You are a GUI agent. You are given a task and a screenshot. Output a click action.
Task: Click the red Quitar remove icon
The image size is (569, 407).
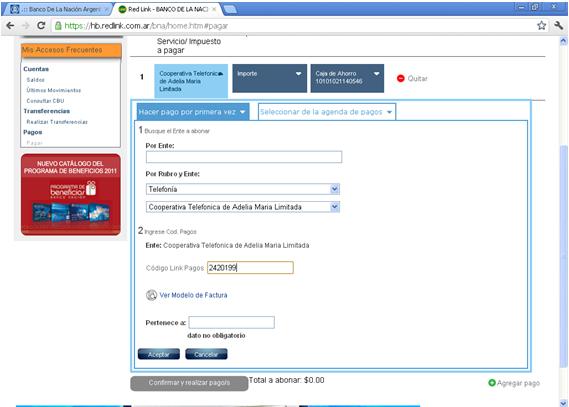401,78
